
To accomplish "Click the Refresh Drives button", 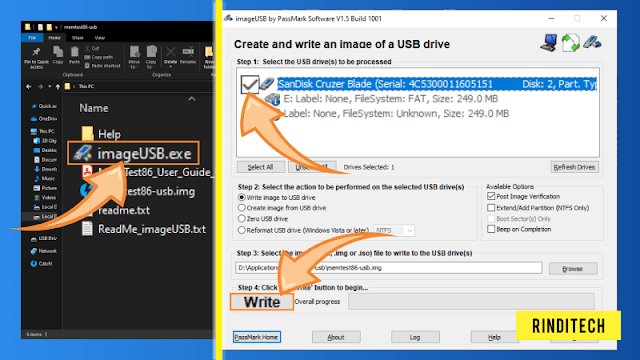I will pos(574,167).
